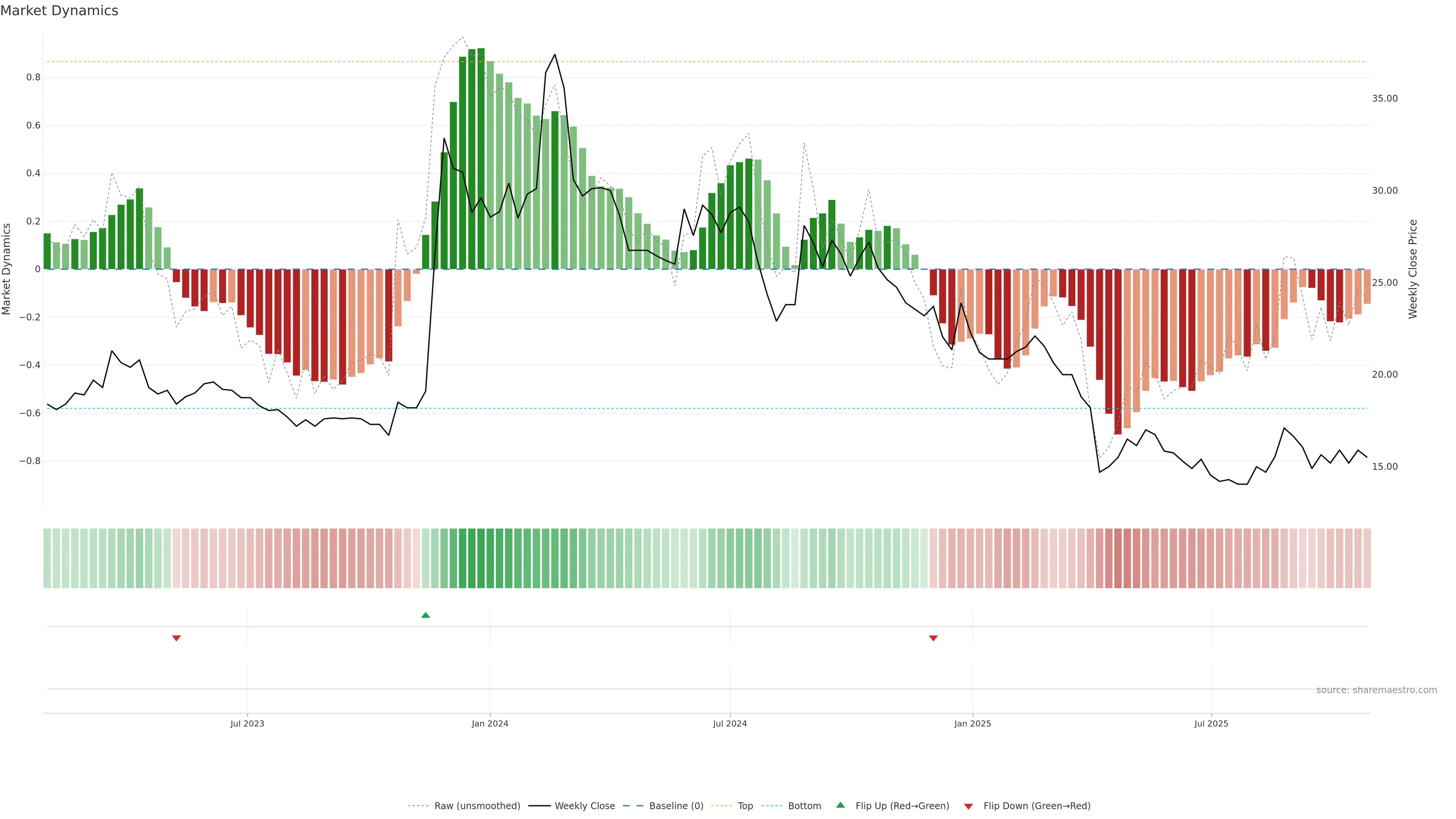The height and width of the screenshot is (819, 1456).
Task: Toggle Baseline (0) legend entry
Action: tap(675, 805)
